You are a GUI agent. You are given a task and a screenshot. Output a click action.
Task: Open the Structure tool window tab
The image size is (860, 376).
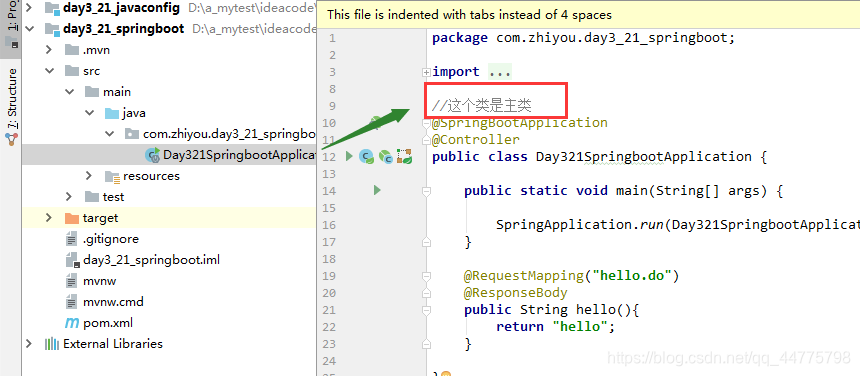(x=12, y=106)
